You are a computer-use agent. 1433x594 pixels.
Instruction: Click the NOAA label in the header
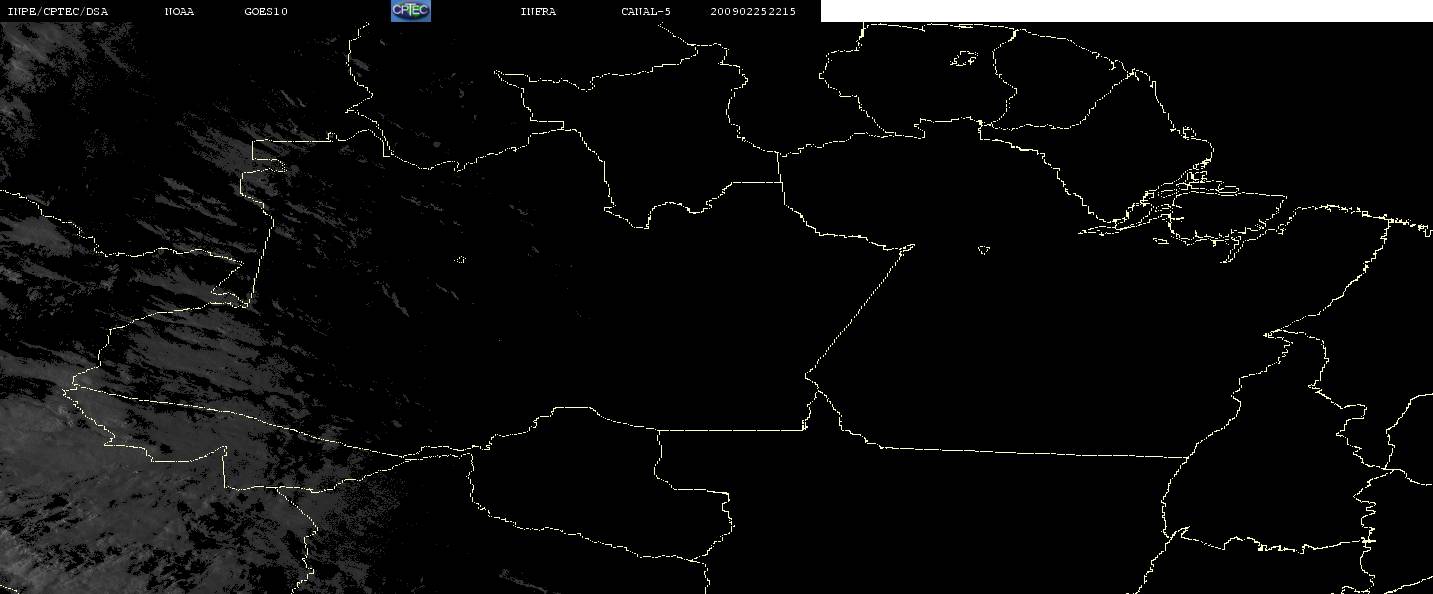click(x=180, y=12)
